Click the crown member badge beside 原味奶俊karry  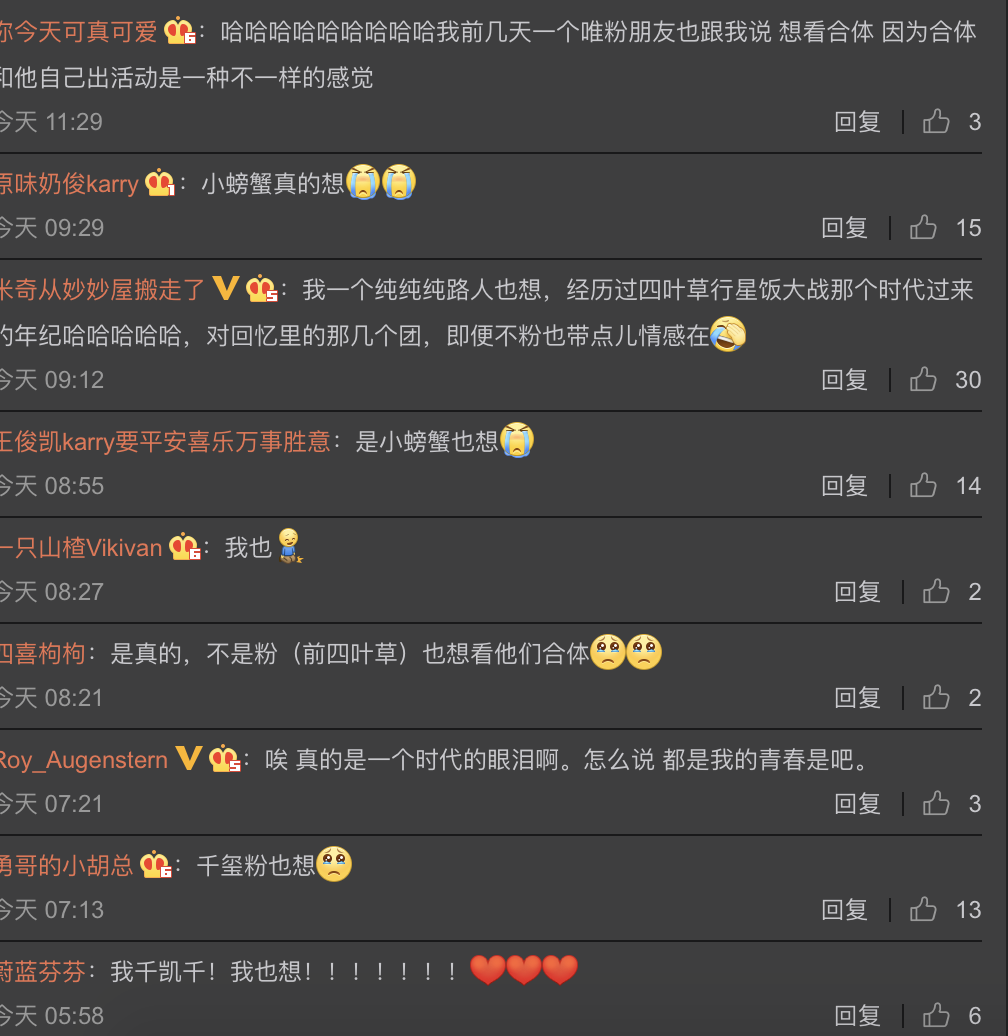tap(160, 183)
